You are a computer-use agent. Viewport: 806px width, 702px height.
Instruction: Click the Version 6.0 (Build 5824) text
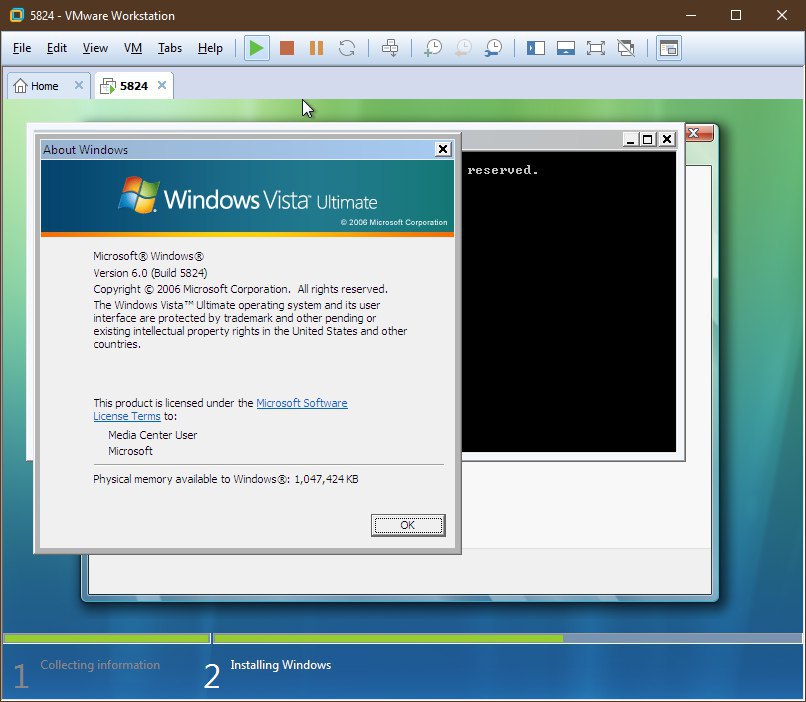[150, 273]
